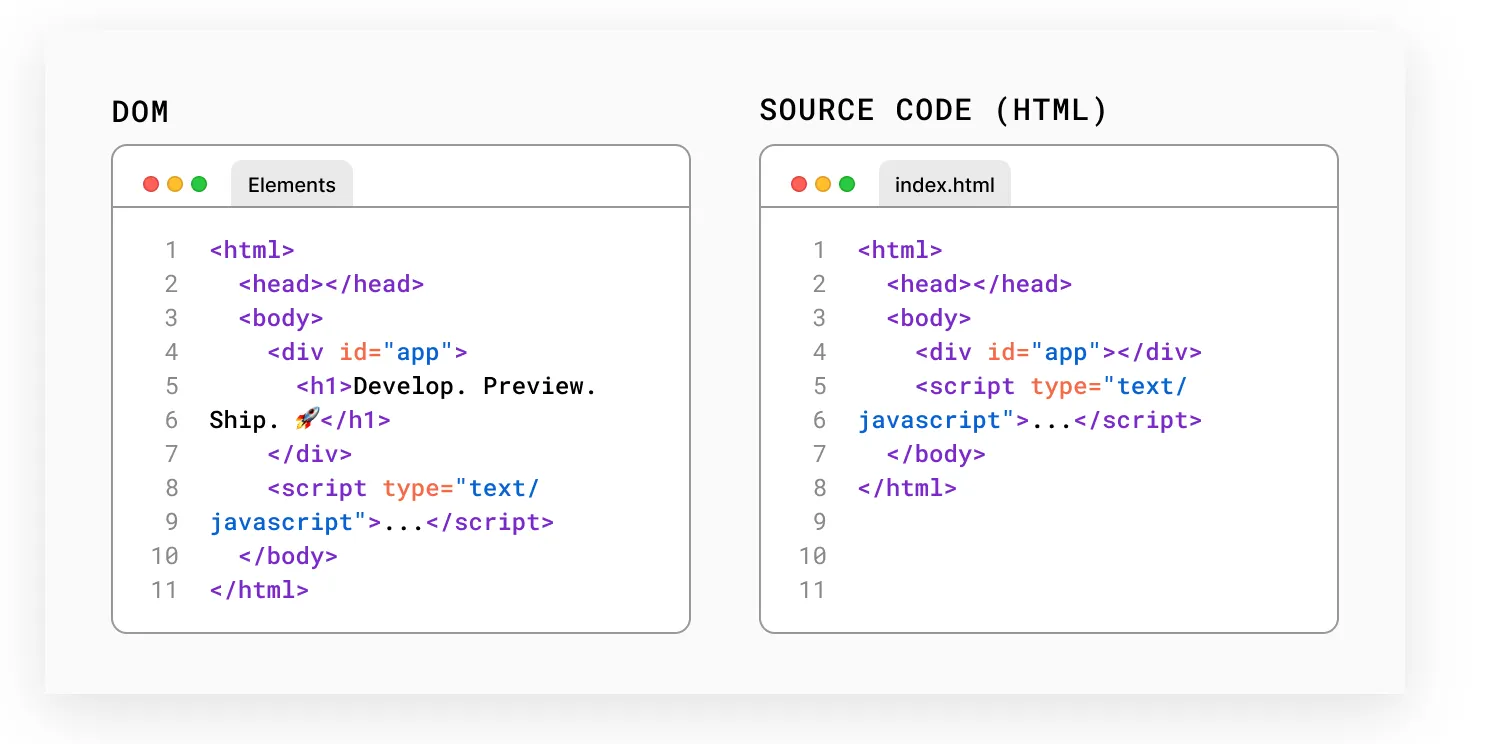Click line number 1 in Elements window
The height and width of the screenshot is (744, 1496).
(x=171, y=250)
